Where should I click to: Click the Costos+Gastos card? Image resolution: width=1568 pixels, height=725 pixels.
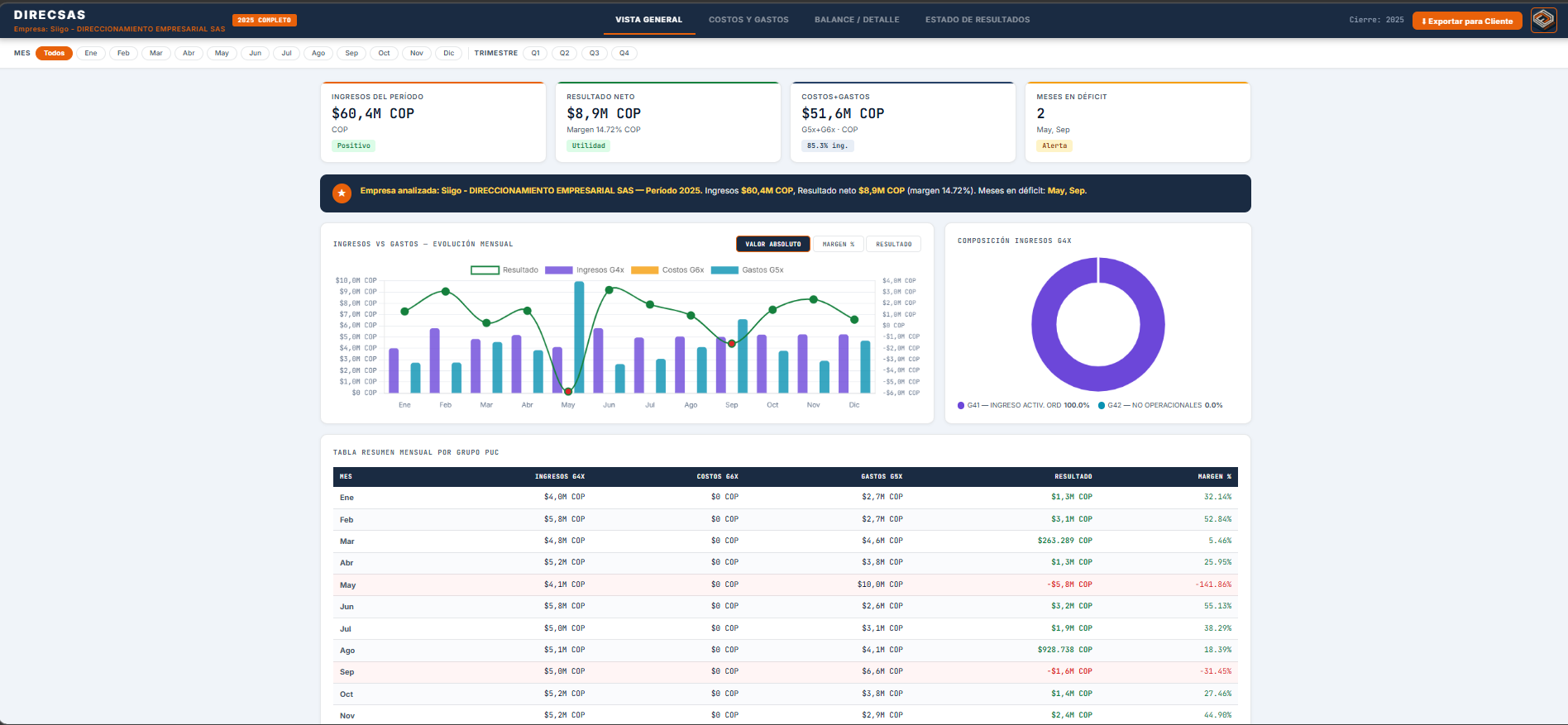(903, 122)
